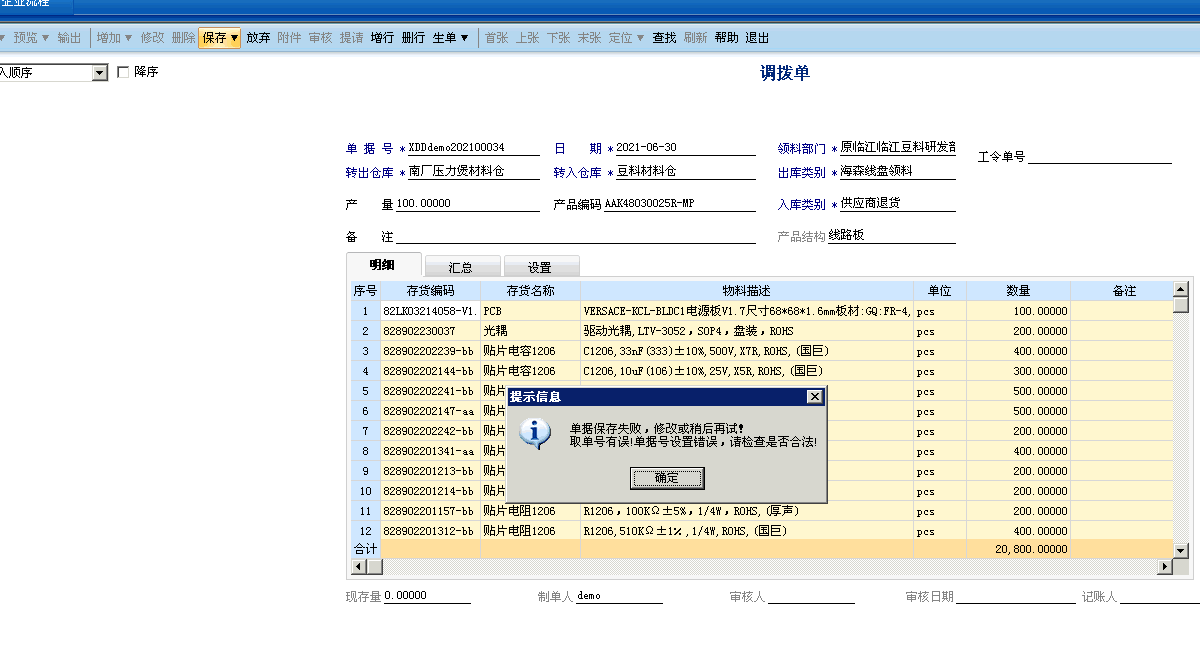Click the 备注 column header in the table
The height and width of the screenshot is (649, 1200).
pyautogui.click(x=1124, y=291)
